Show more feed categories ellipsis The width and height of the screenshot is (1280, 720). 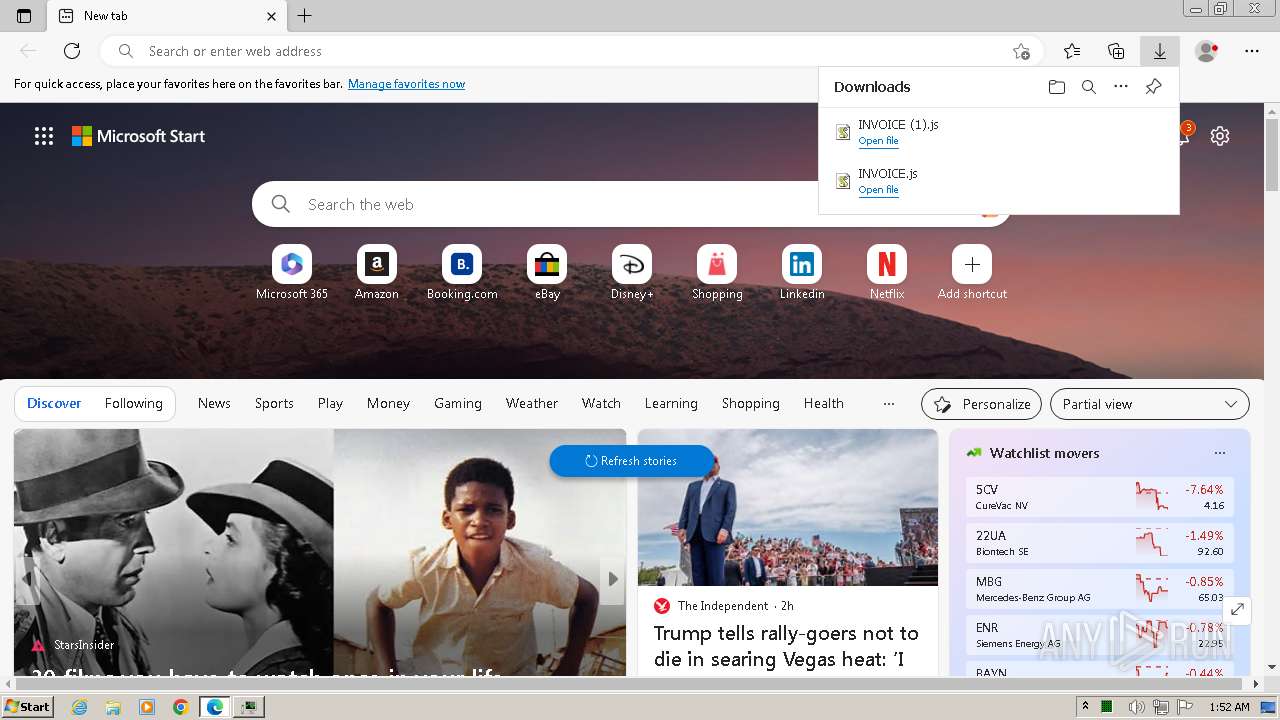(x=889, y=403)
